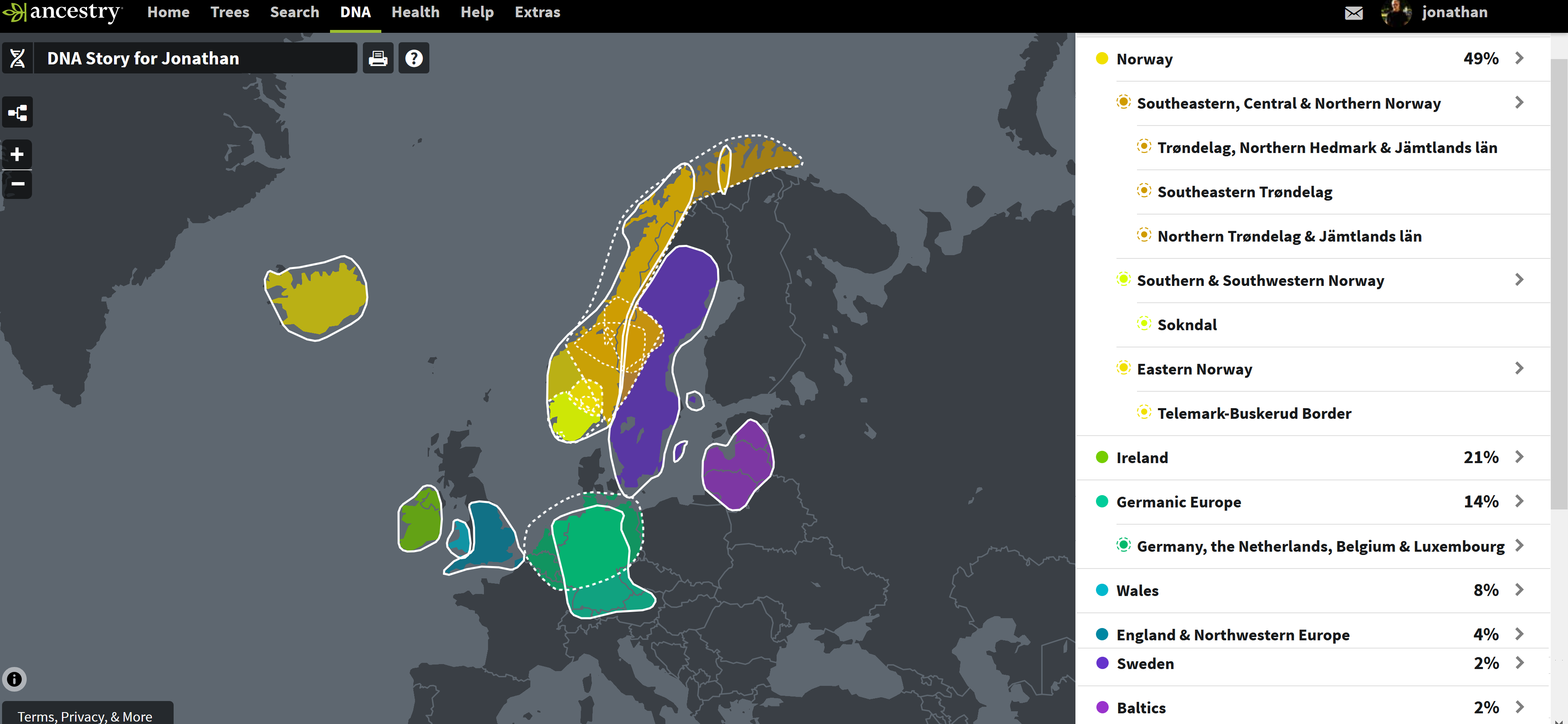Open the Health menu
The width and height of the screenshot is (1568, 724).
[x=415, y=12]
